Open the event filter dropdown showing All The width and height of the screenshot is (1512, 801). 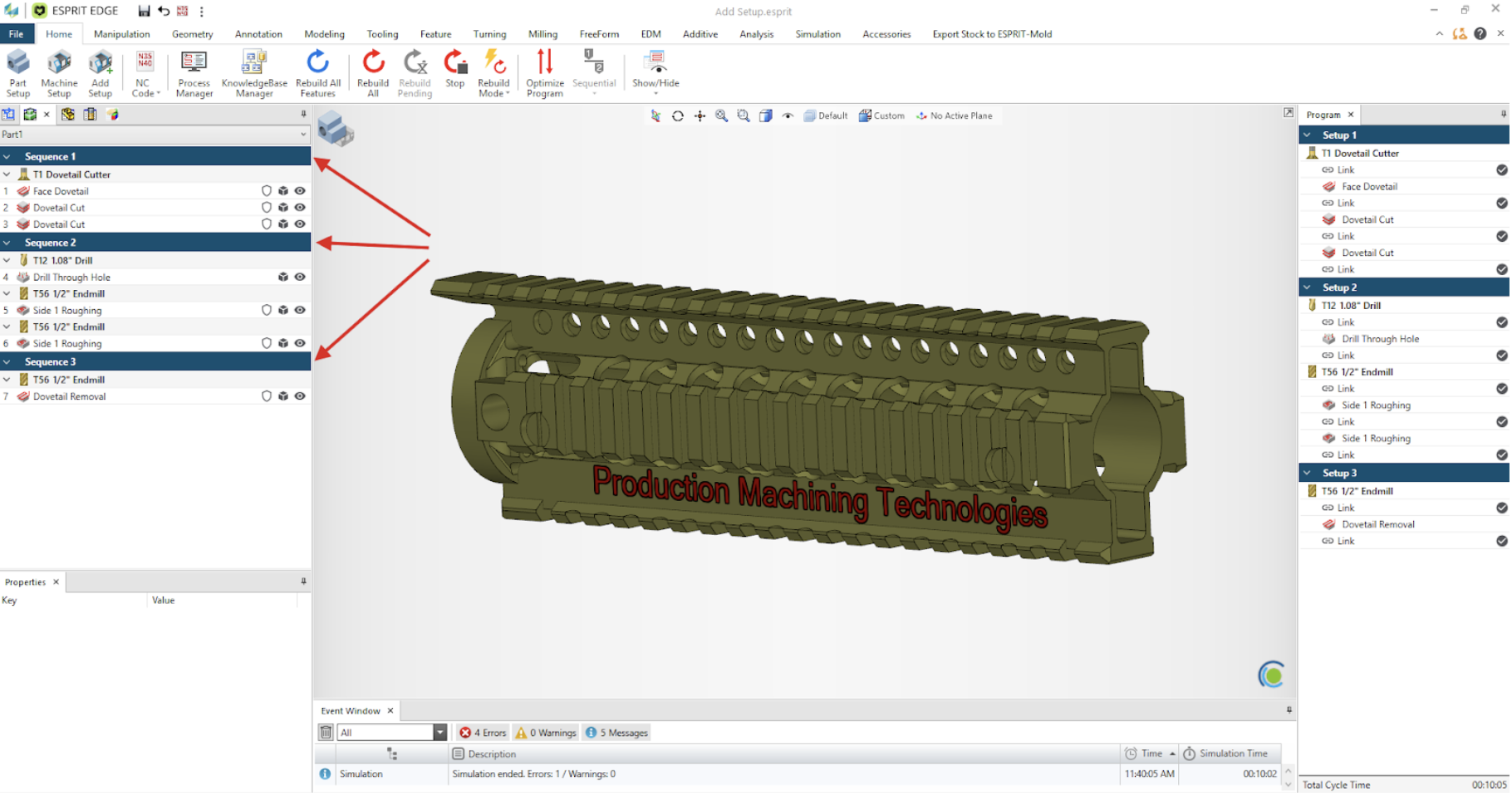tap(439, 733)
